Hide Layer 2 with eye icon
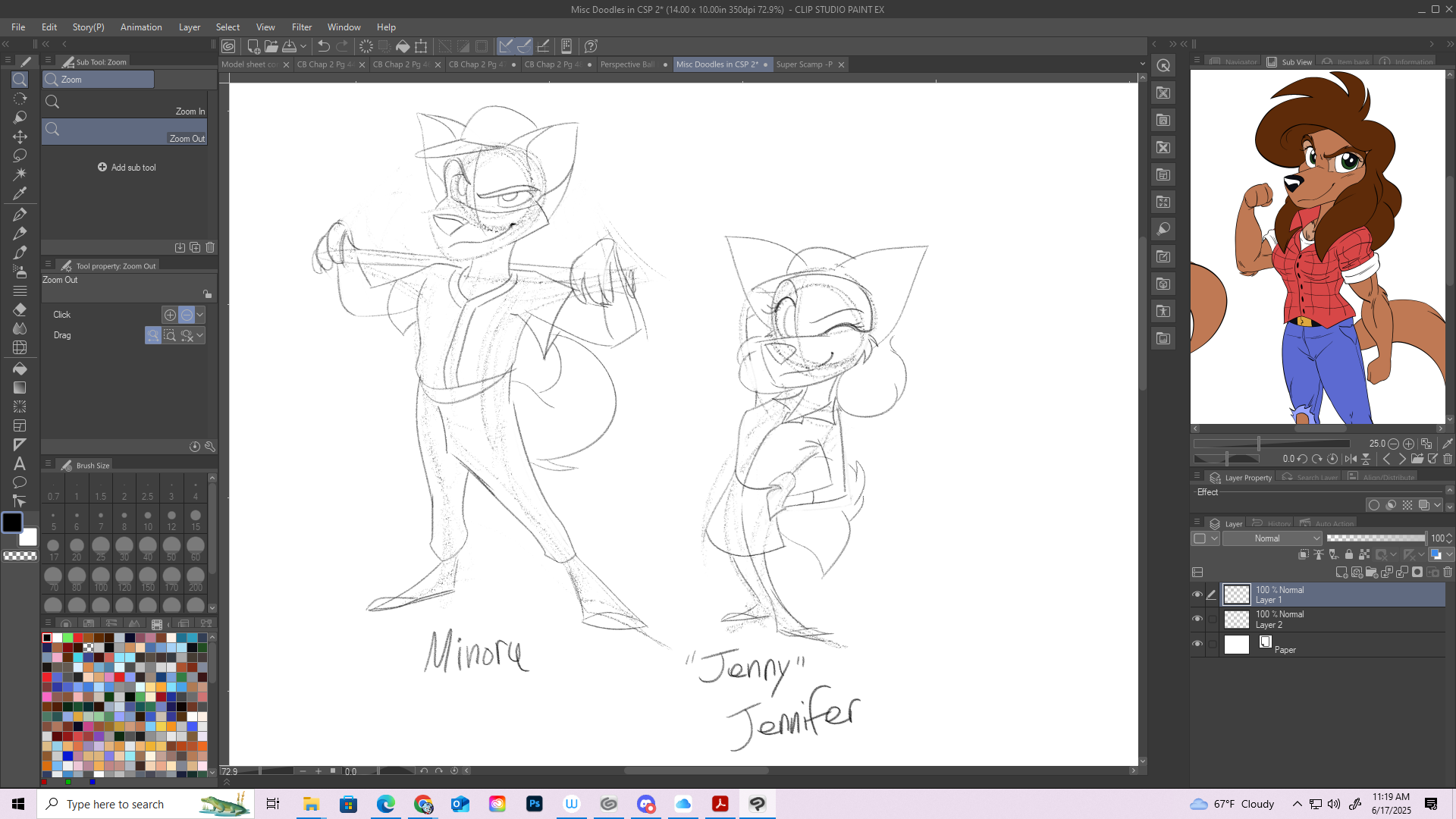 pyautogui.click(x=1197, y=620)
